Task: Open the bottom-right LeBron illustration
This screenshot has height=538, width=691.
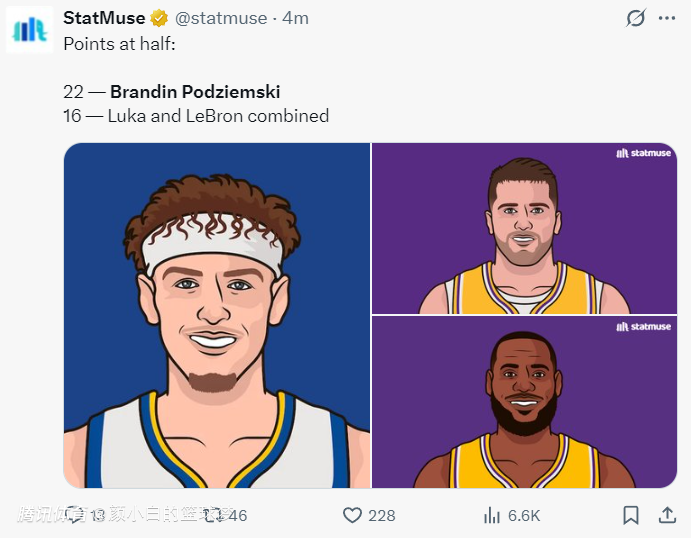Action: pos(525,402)
